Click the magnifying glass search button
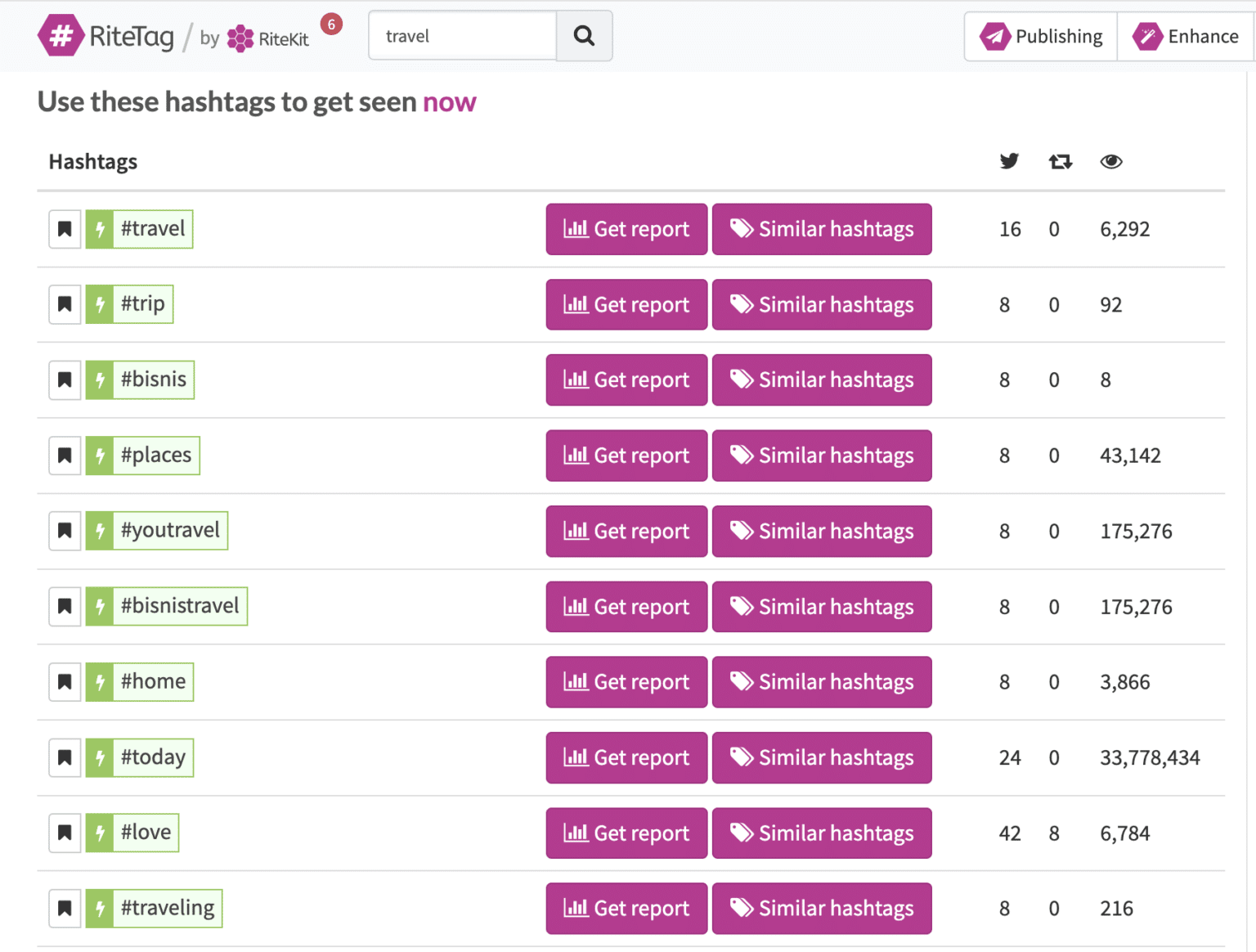 click(x=584, y=36)
